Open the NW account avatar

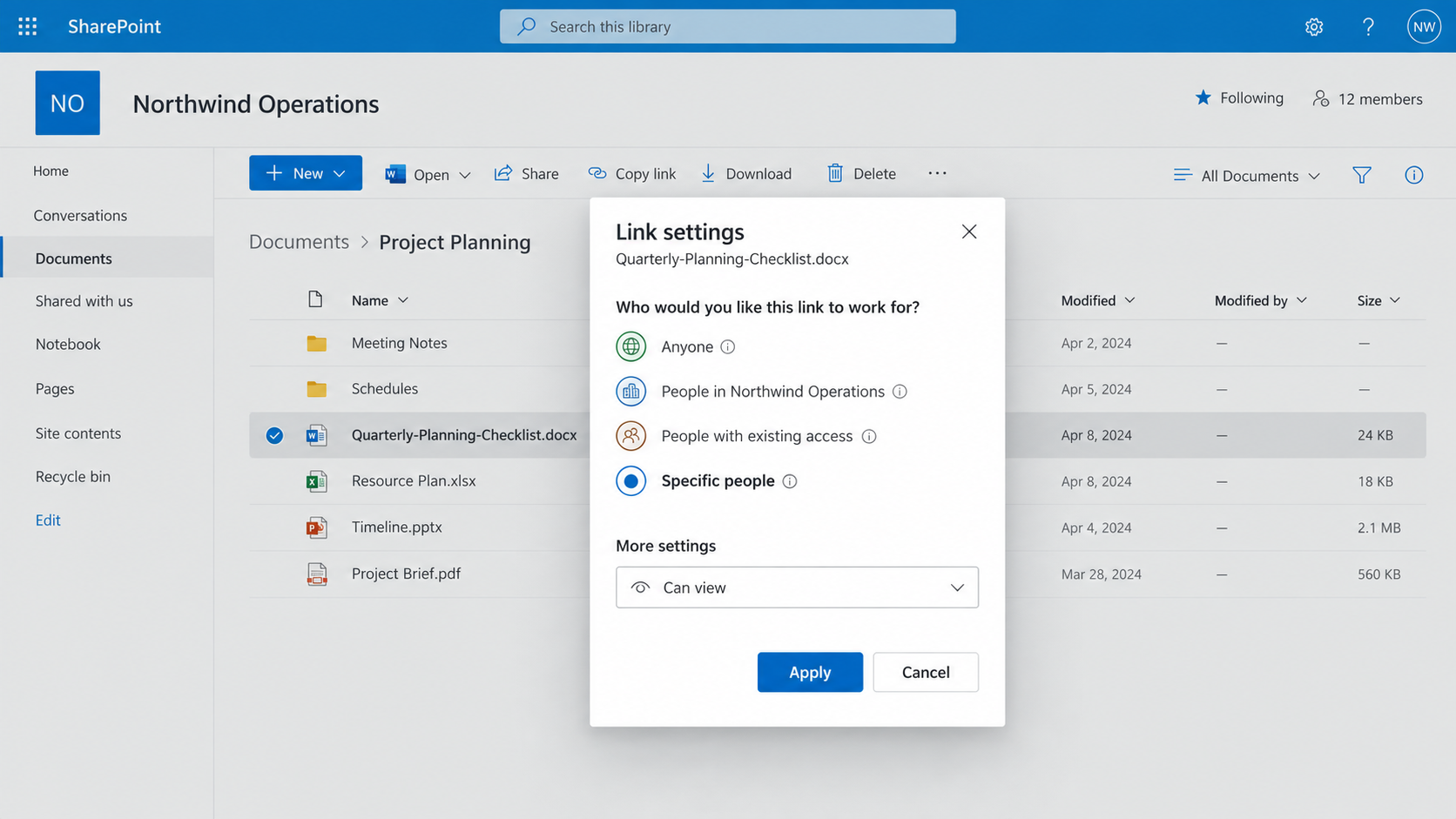point(1424,26)
